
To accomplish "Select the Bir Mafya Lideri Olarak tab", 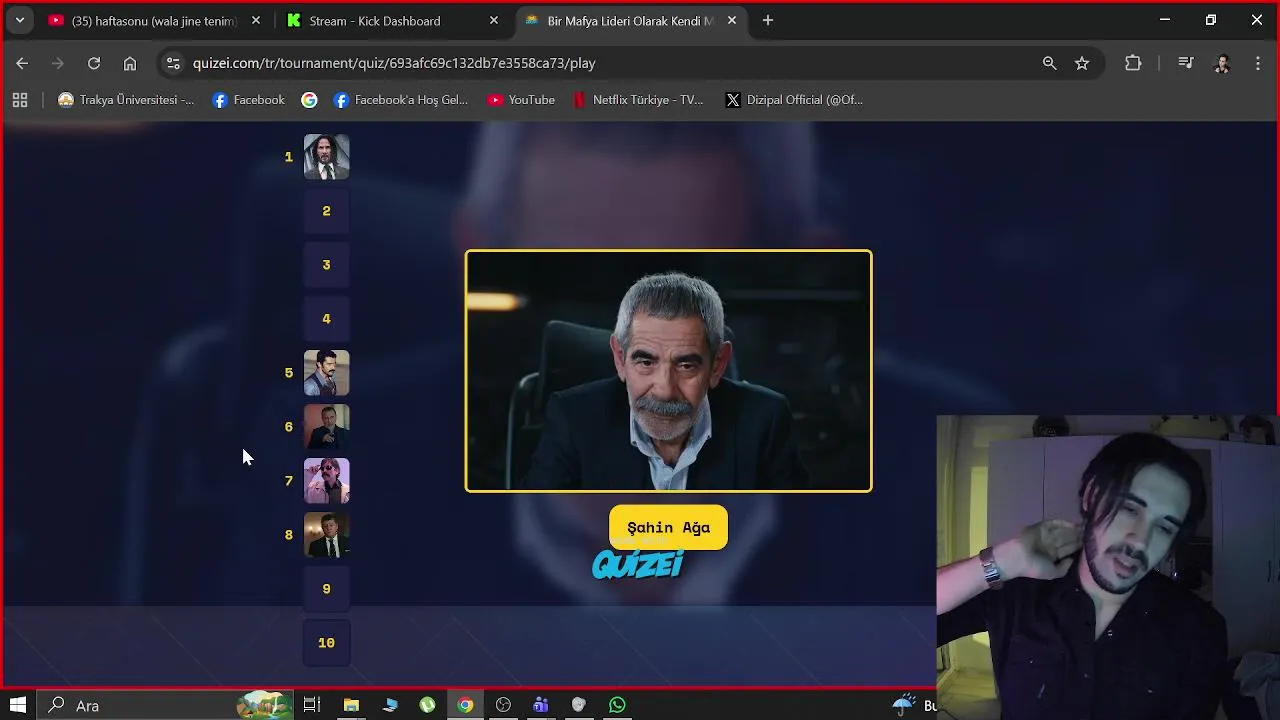I will click(631, 20).
